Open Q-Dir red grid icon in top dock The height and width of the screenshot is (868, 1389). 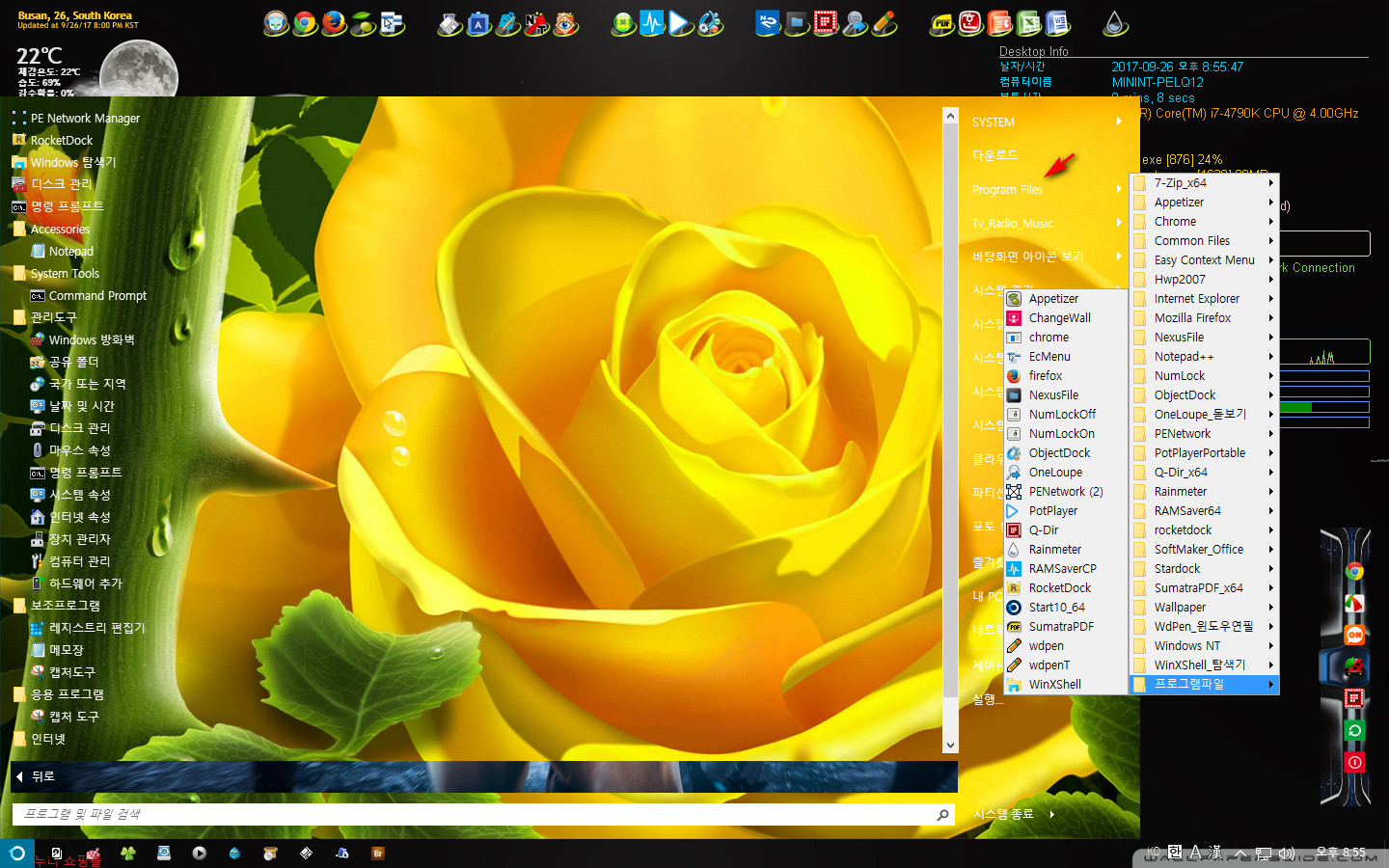(826, 23)
